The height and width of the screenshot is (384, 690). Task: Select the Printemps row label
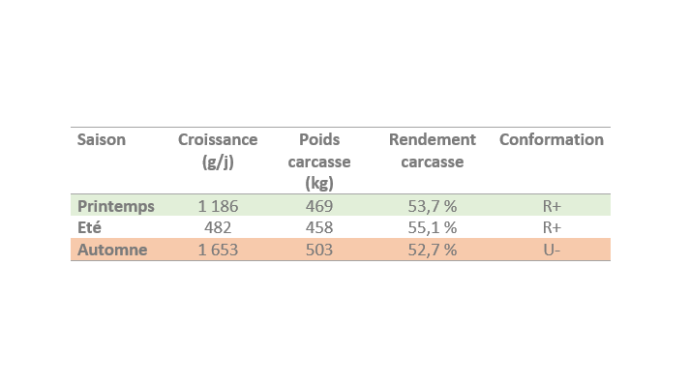pyautogui.click(x=116, y=206)
